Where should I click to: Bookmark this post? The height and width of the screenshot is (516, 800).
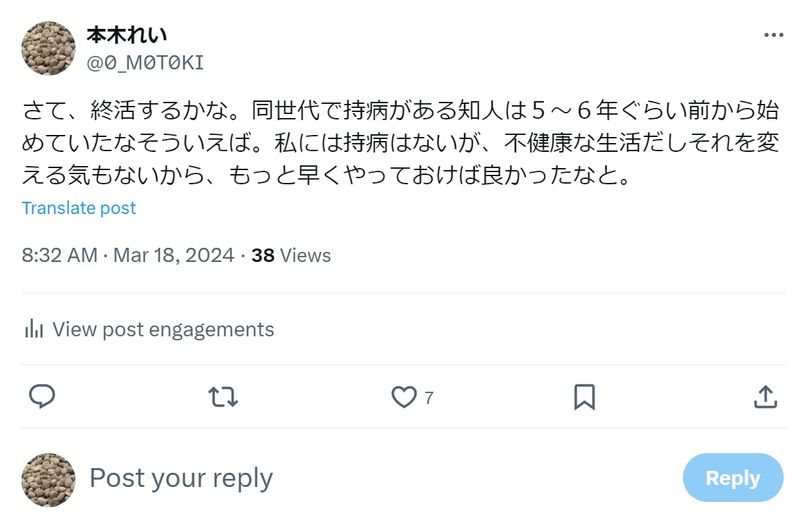tap(584, 397)
